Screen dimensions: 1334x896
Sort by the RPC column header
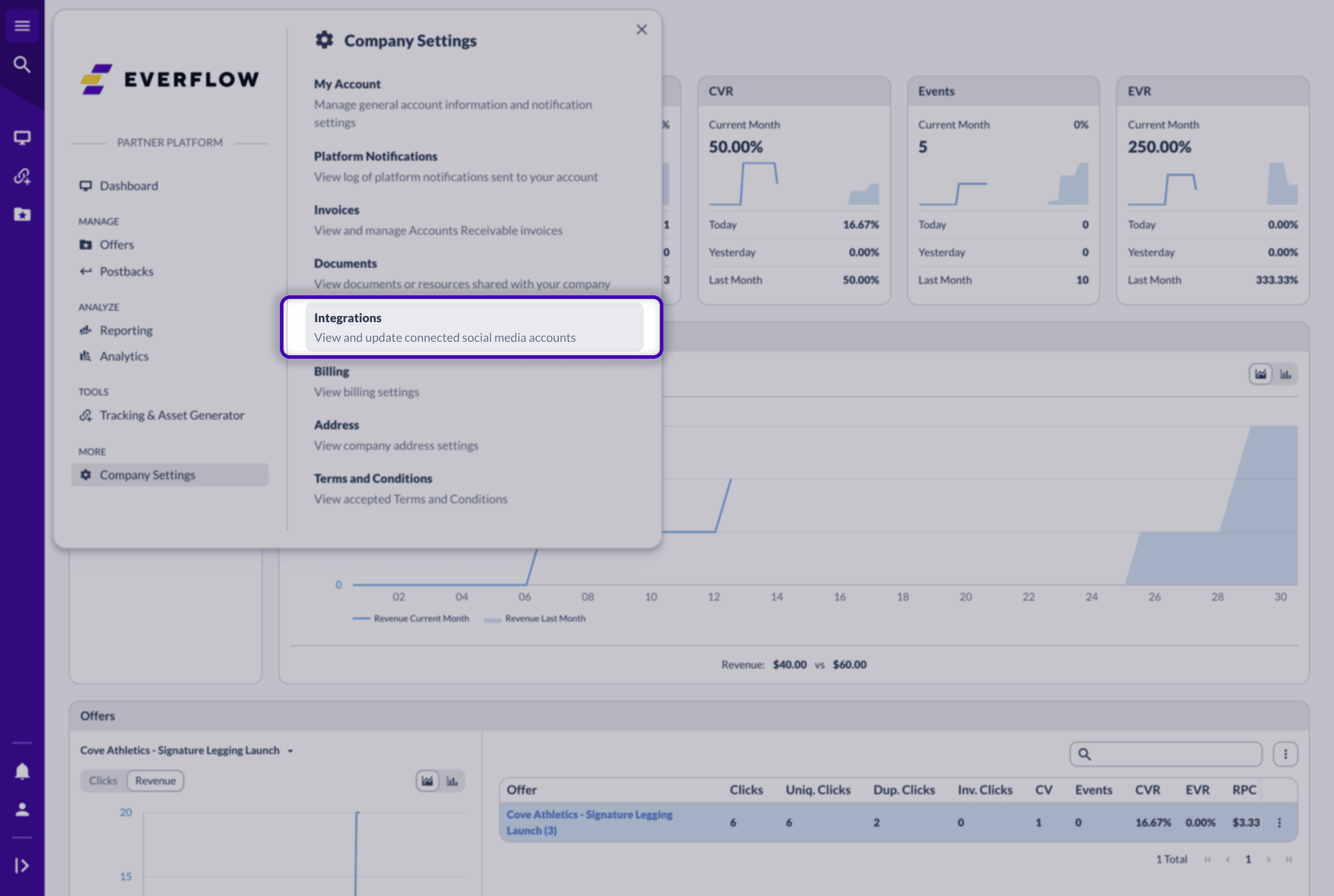[1244, 790]
